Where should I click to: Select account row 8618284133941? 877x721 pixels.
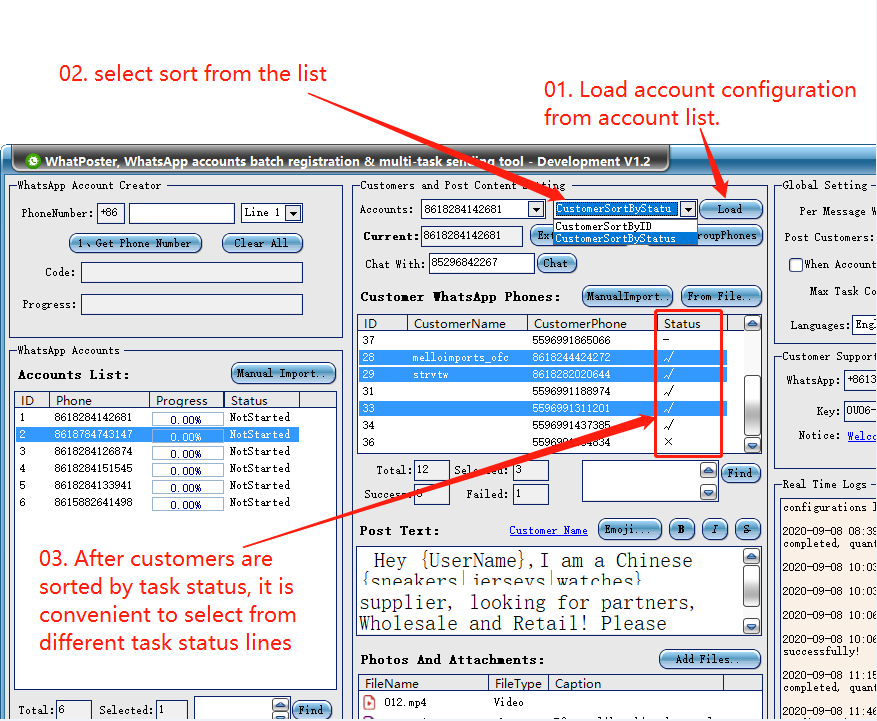(157, 485)
